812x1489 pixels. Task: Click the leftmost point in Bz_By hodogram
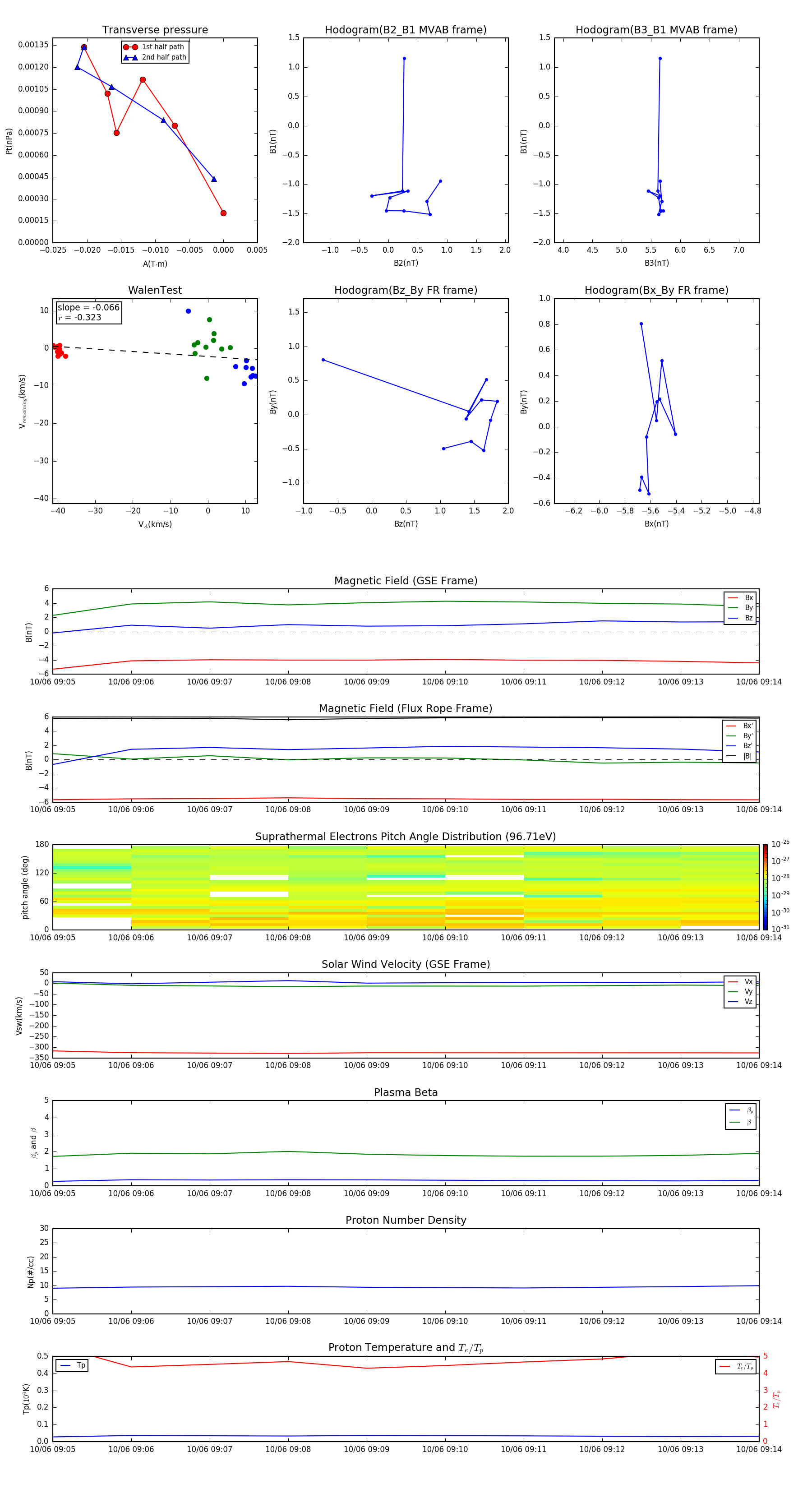pos(323,360)
